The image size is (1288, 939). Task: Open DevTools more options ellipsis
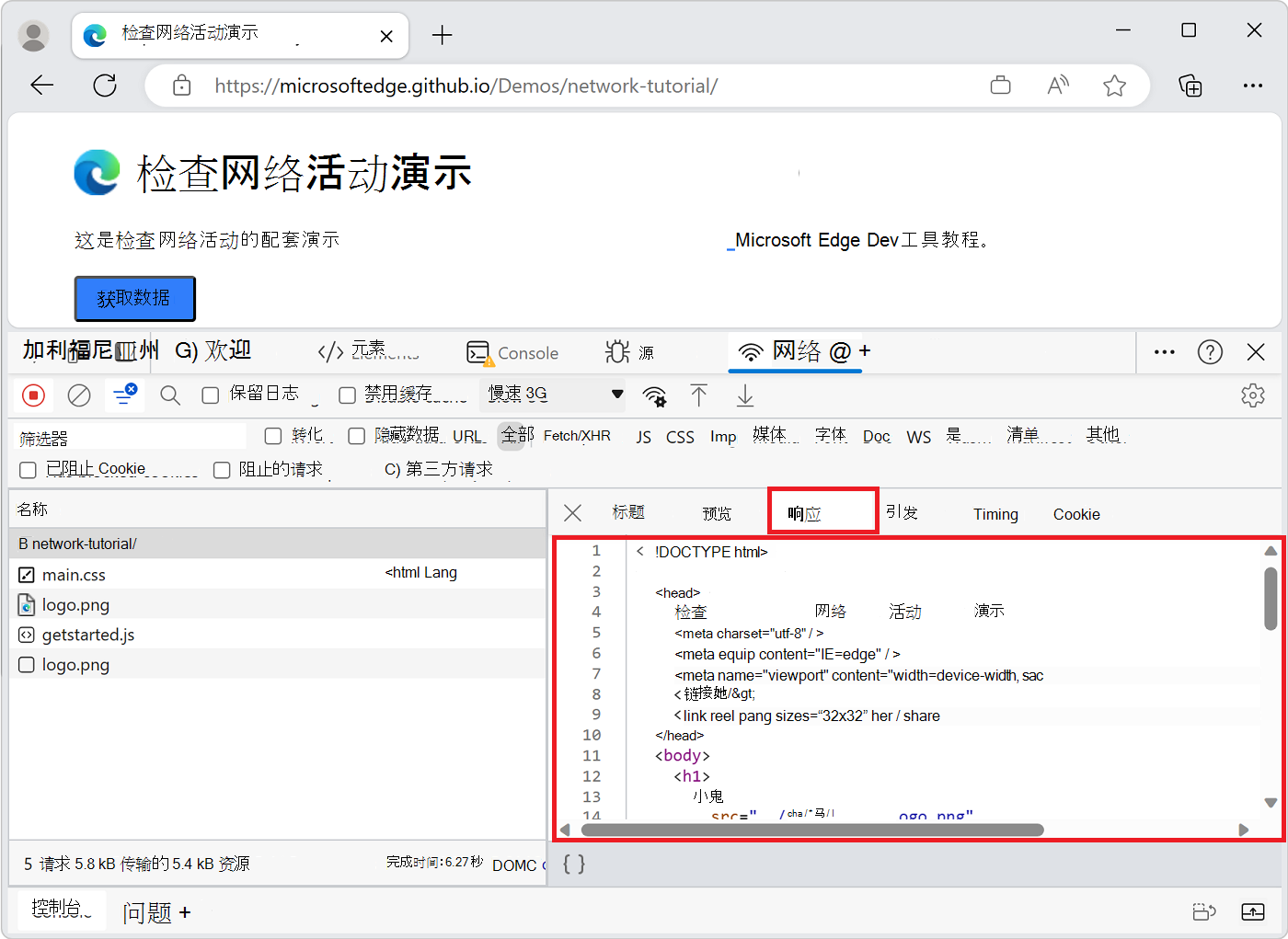(x=1165, y=352)
